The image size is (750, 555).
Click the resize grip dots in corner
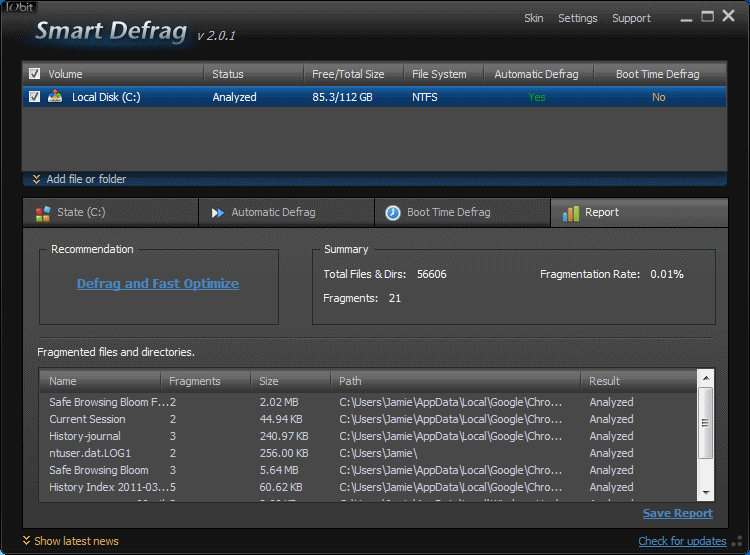pyautogui.click(x=738, y=541)
